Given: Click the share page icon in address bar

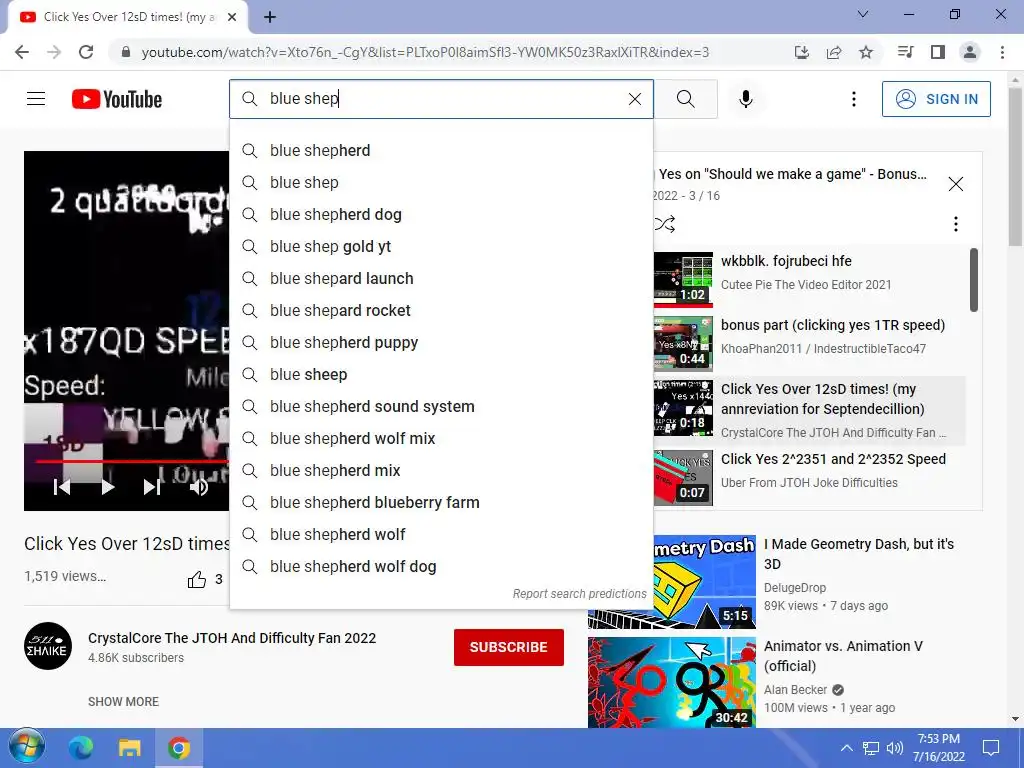Looking at the screenshot, I should [834, 52].
